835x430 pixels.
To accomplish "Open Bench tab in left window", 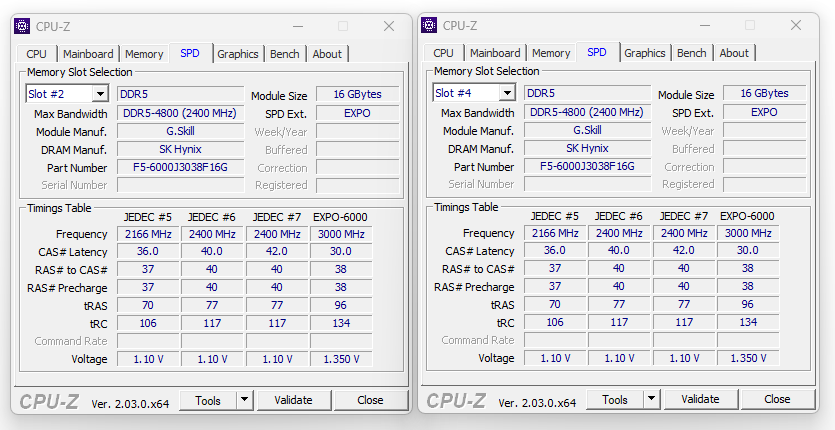I will click(x=284, y=54).
